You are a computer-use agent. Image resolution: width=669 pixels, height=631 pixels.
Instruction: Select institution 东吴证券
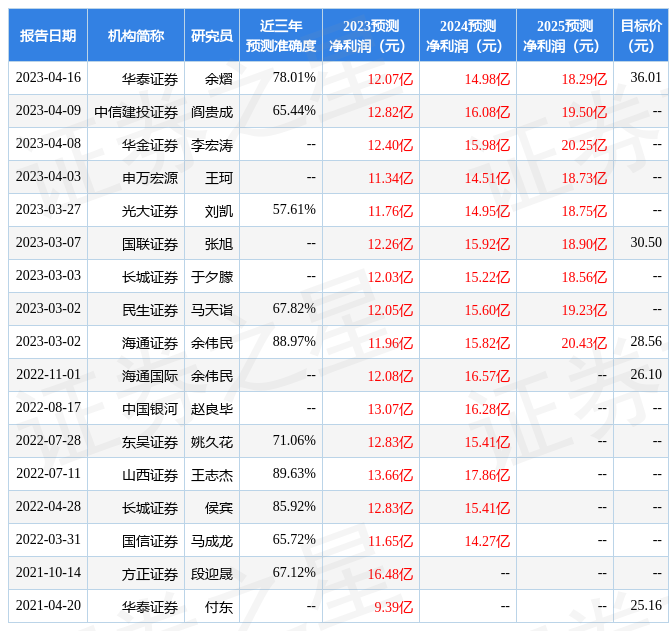point(150,442)
